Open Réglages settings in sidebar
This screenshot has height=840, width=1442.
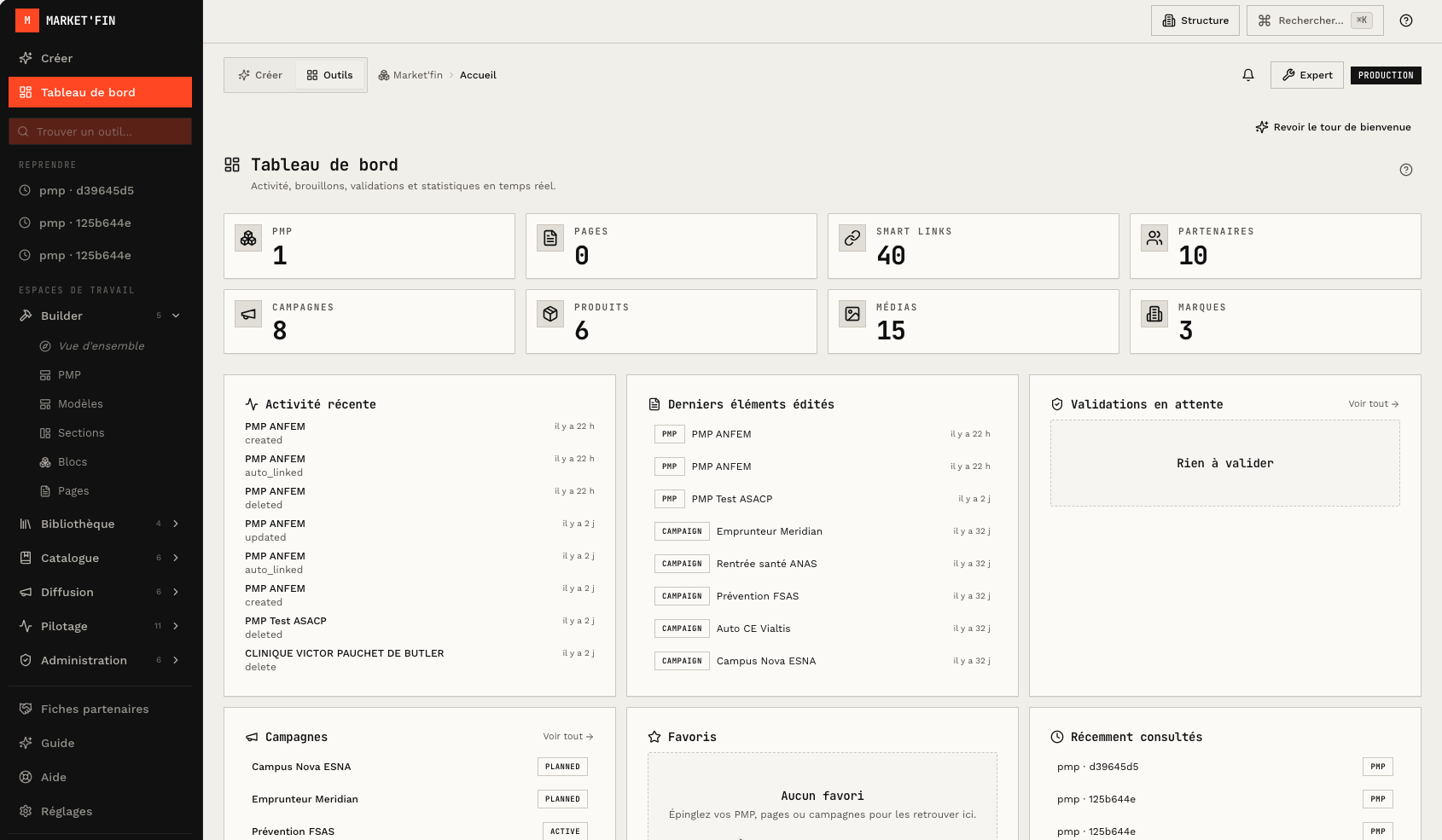(x=101, y=811)
